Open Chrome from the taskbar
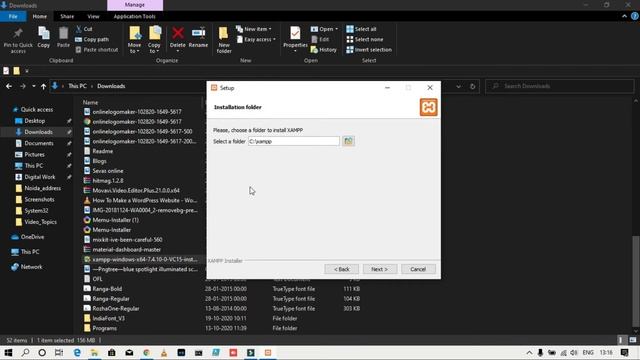640x360 pixels. (146, 353)
